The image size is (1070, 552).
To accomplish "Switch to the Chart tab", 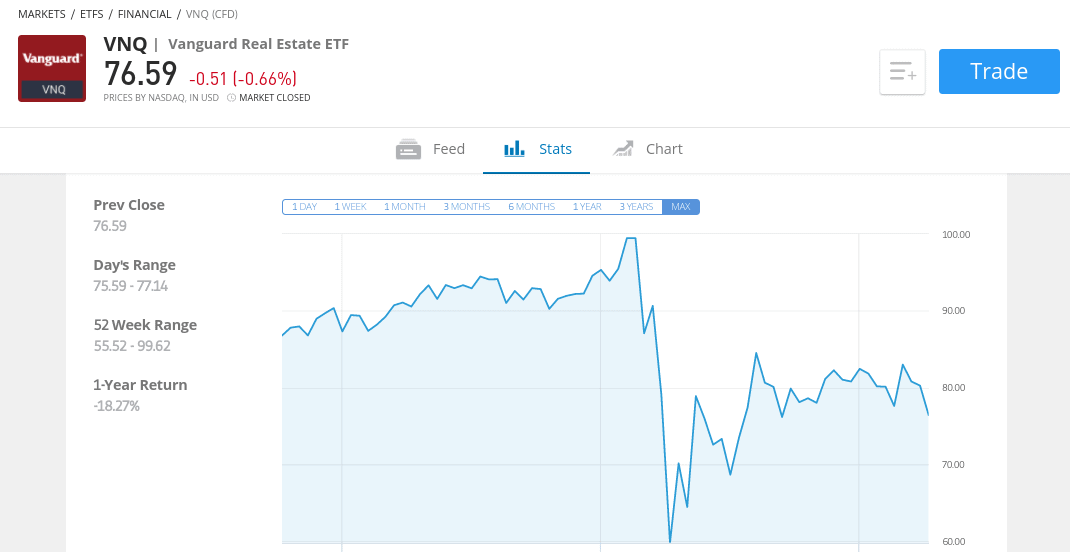I will pyautogui.click(x=647, y=149).
